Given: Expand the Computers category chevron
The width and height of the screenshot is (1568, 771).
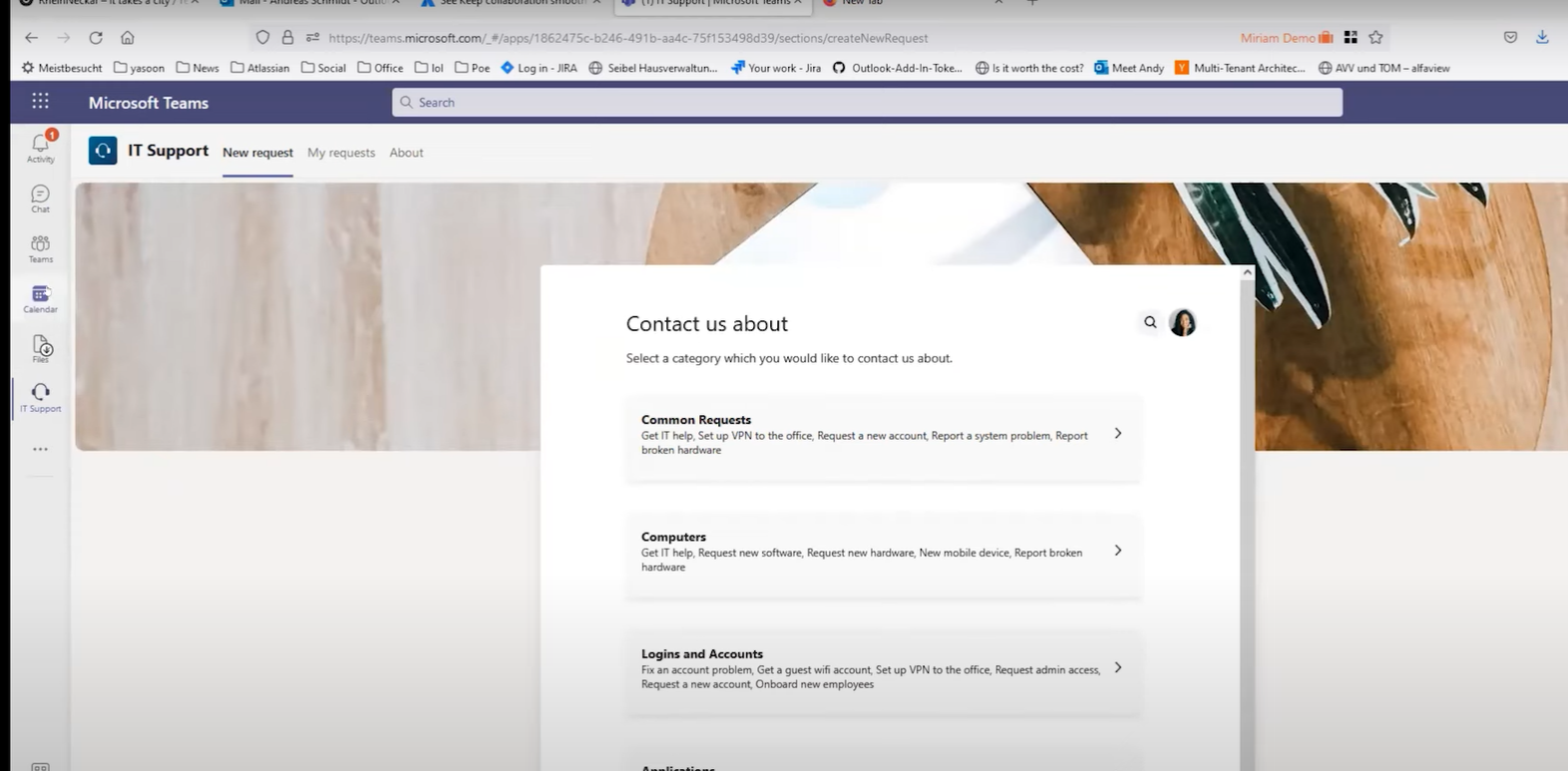Looking at the screenshot, I should 1118,551.
